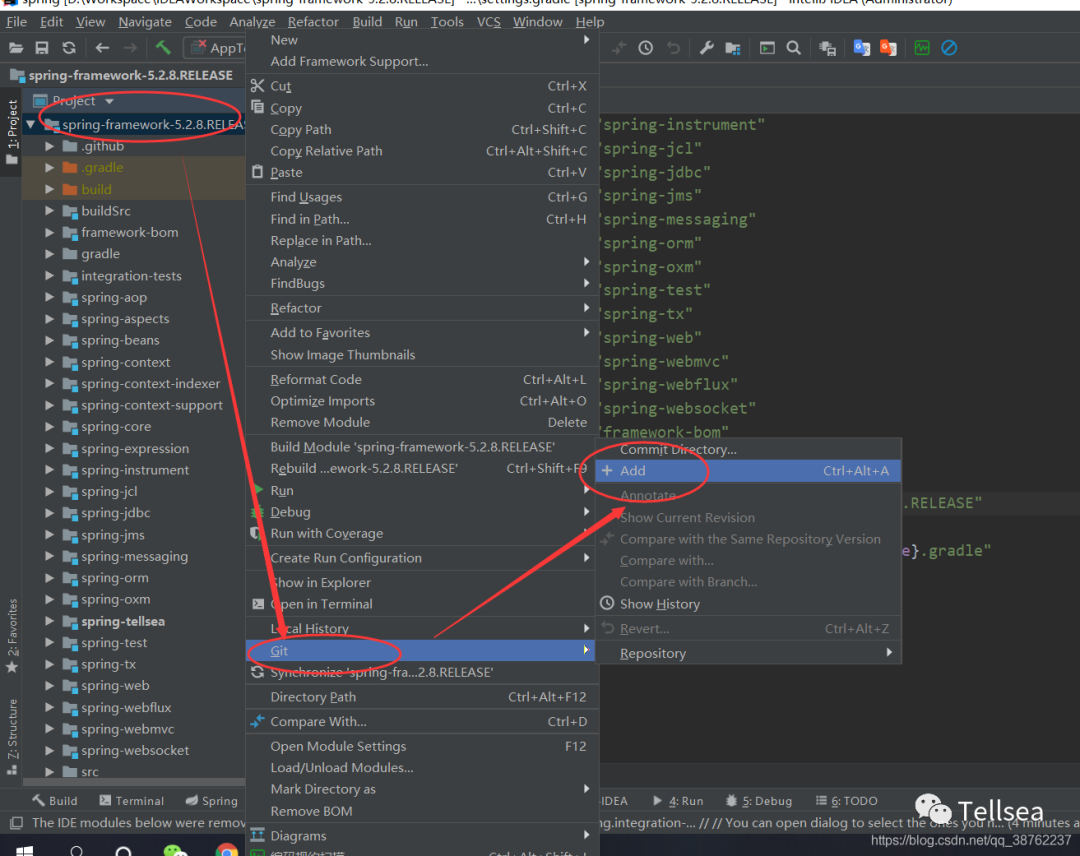Open the Refactor submenu
This screenshot has height=856, width=1080.
coord(422,308)
